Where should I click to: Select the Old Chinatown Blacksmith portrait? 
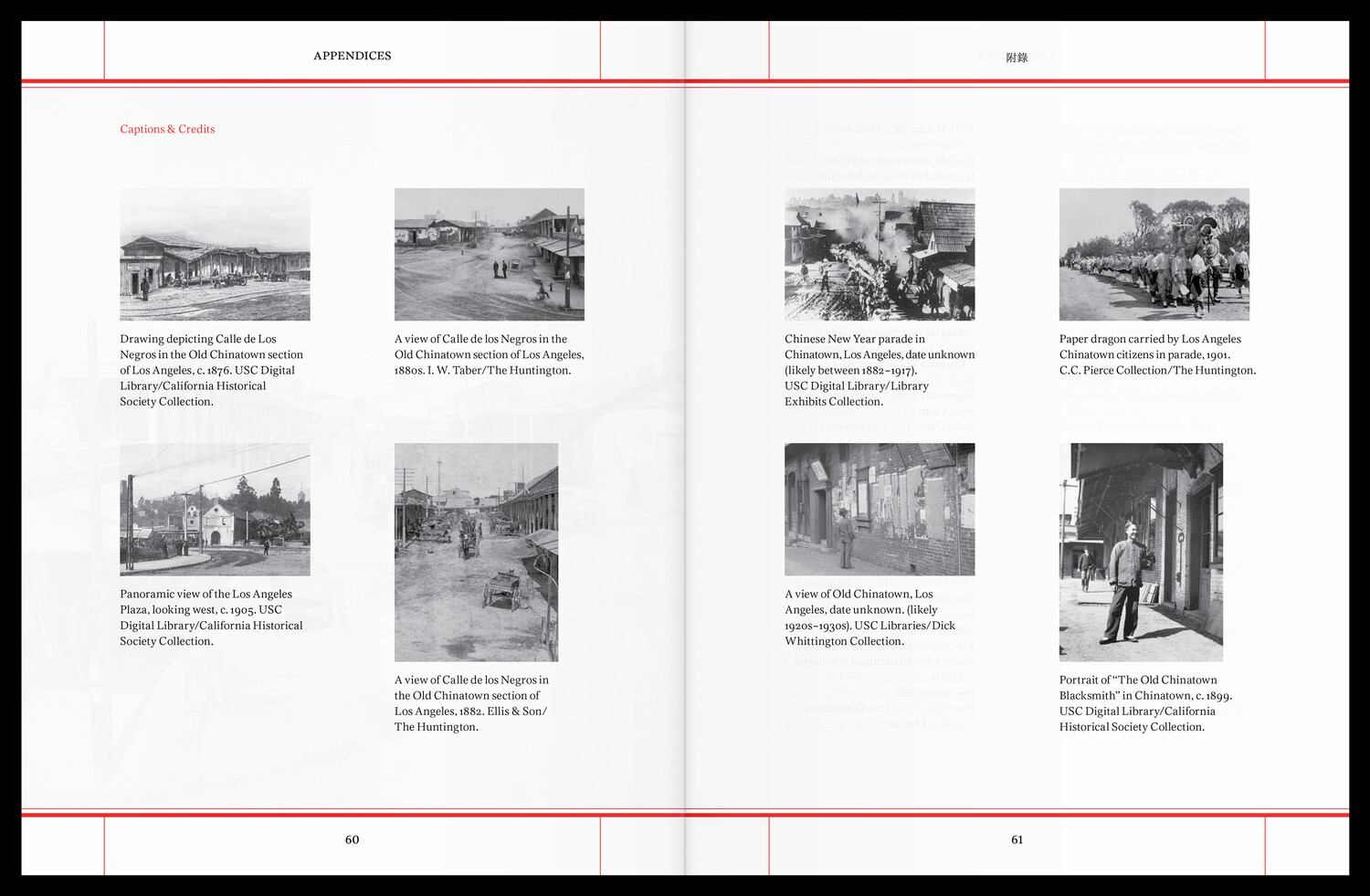1141,553
